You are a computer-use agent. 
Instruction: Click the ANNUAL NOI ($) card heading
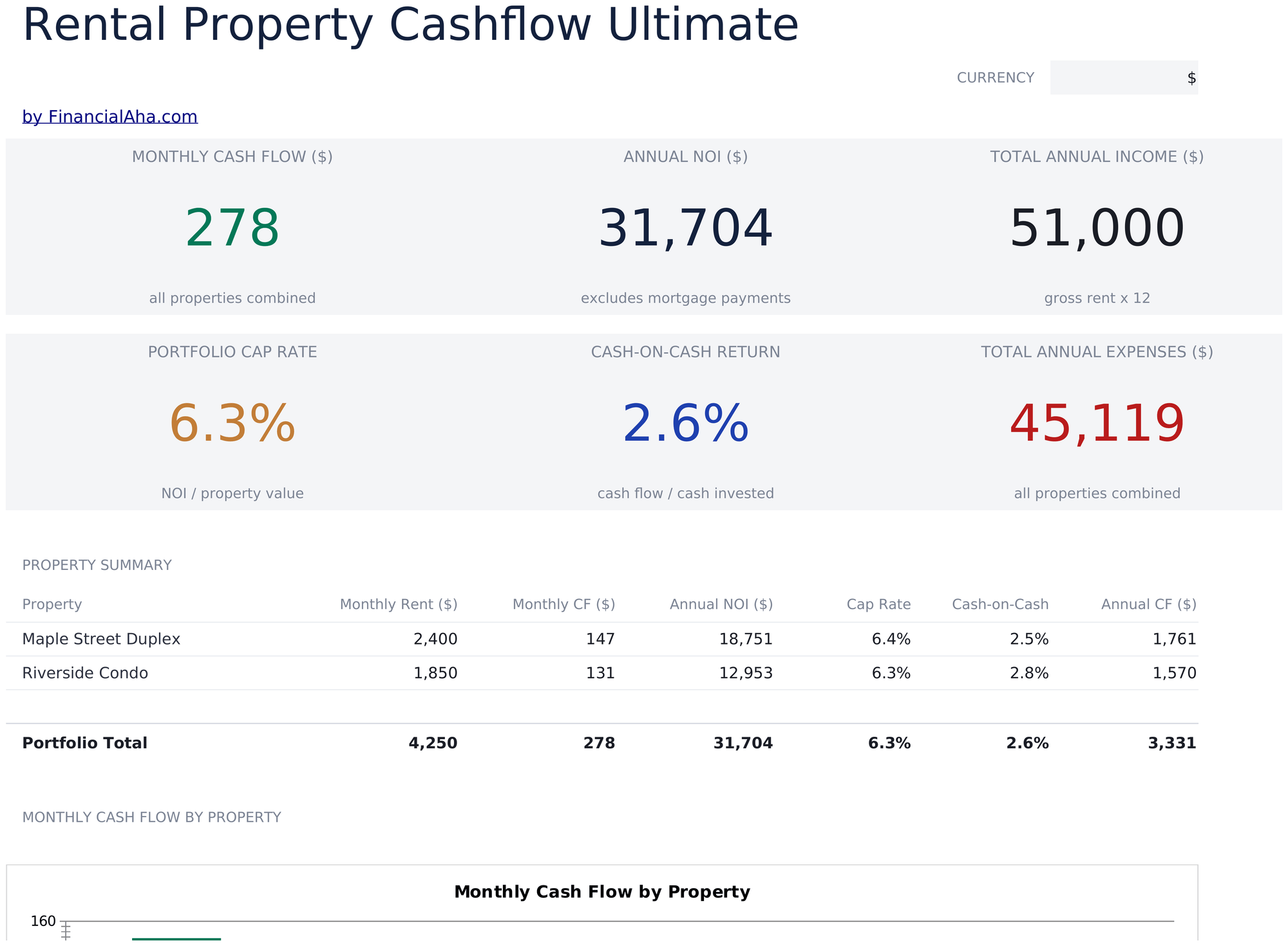(x=685, y=157)
